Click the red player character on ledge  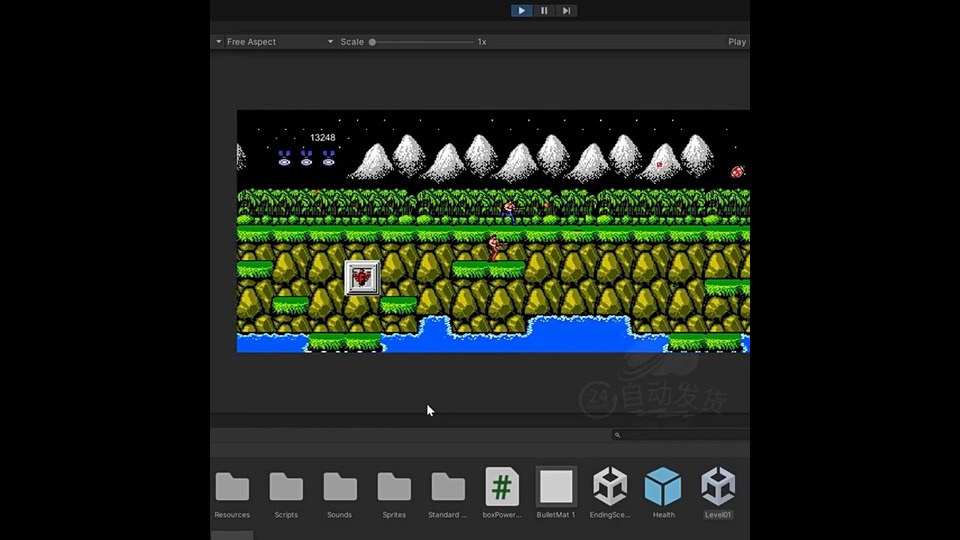(x=495, y=248)
